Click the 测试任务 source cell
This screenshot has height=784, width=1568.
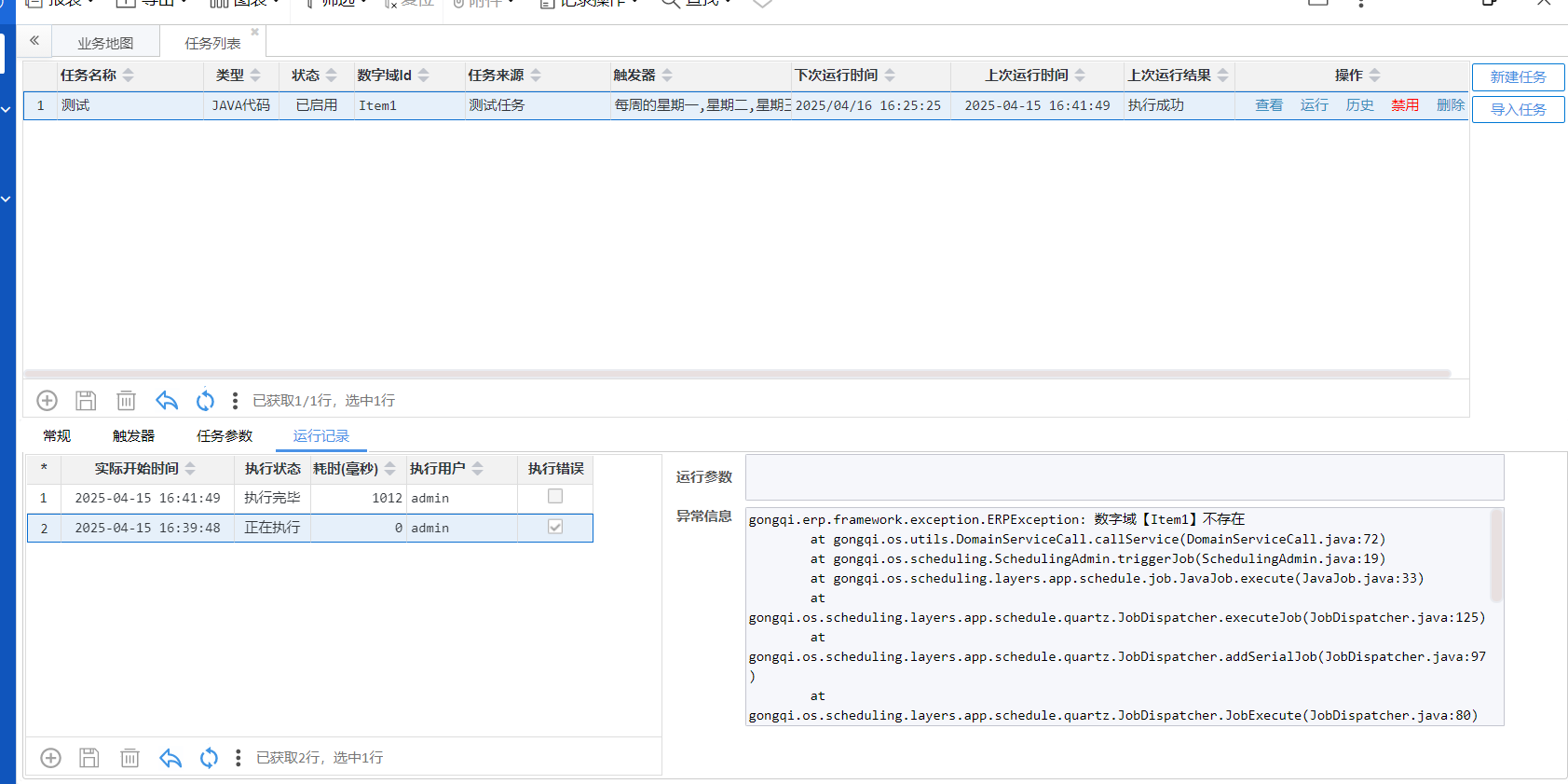[x=538, y=105]
